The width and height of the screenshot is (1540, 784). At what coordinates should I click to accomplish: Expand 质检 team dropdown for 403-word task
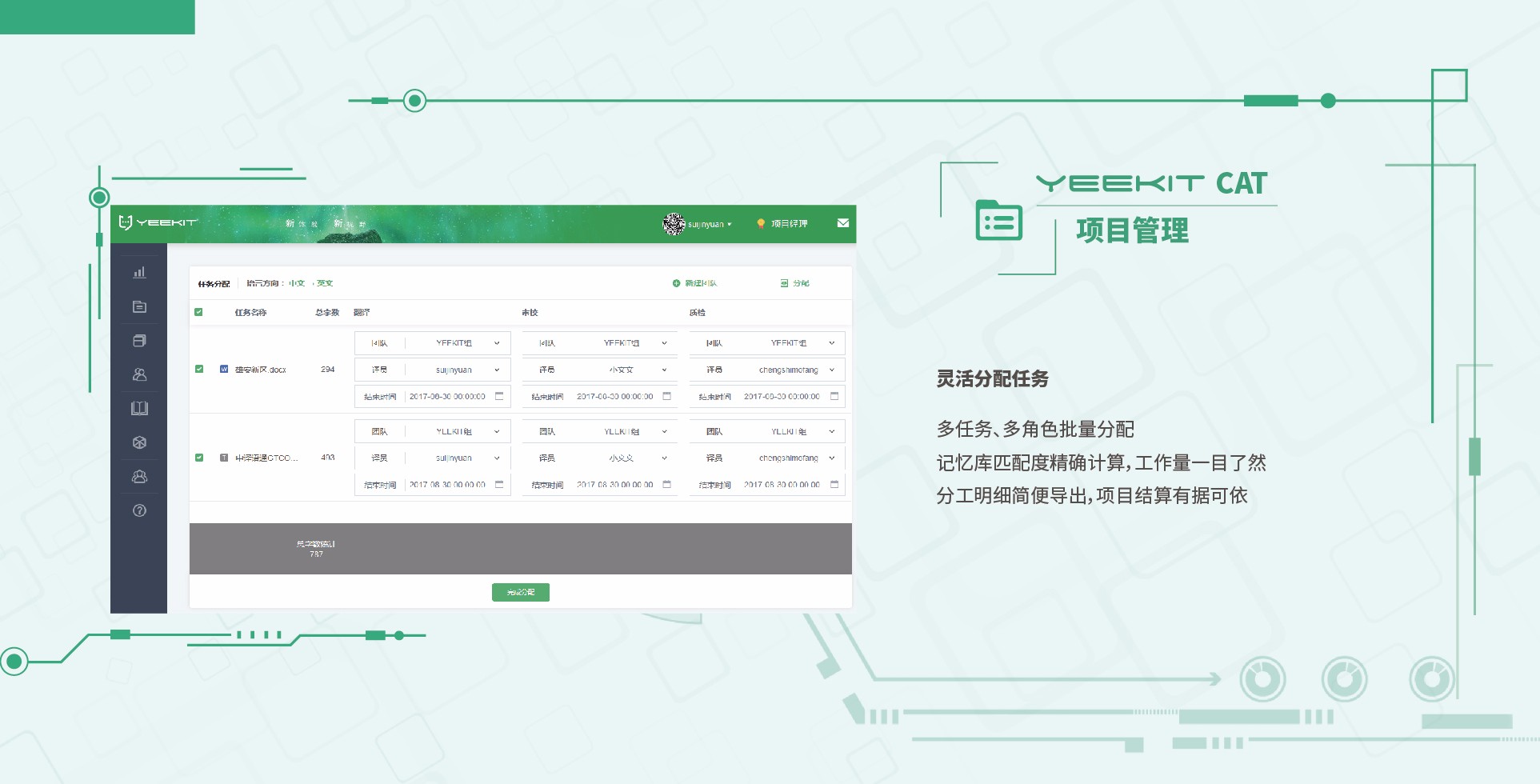[767, 431]
